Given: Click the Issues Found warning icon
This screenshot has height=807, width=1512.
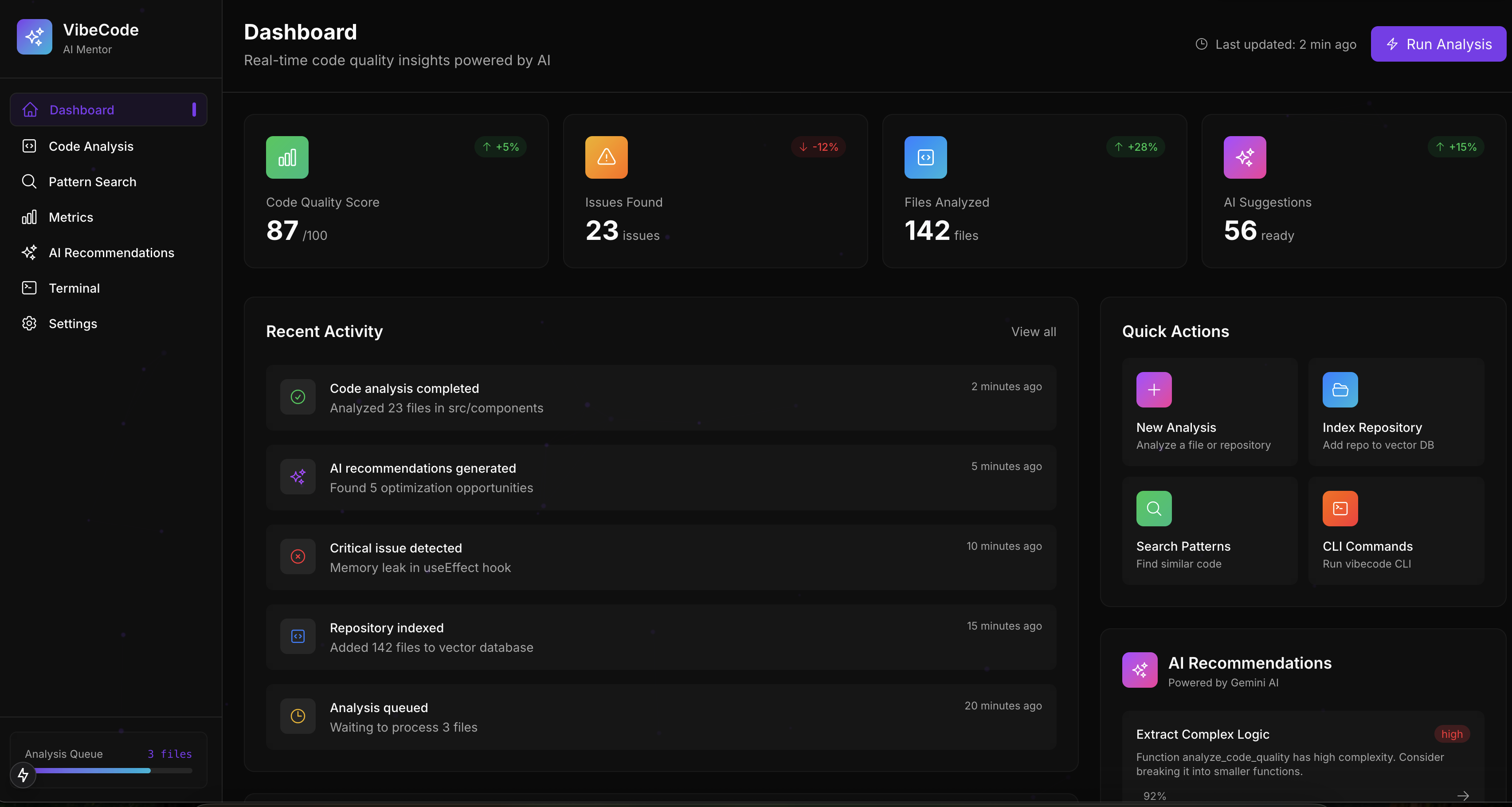Looking at the screenshot, I should coord(606,157).
